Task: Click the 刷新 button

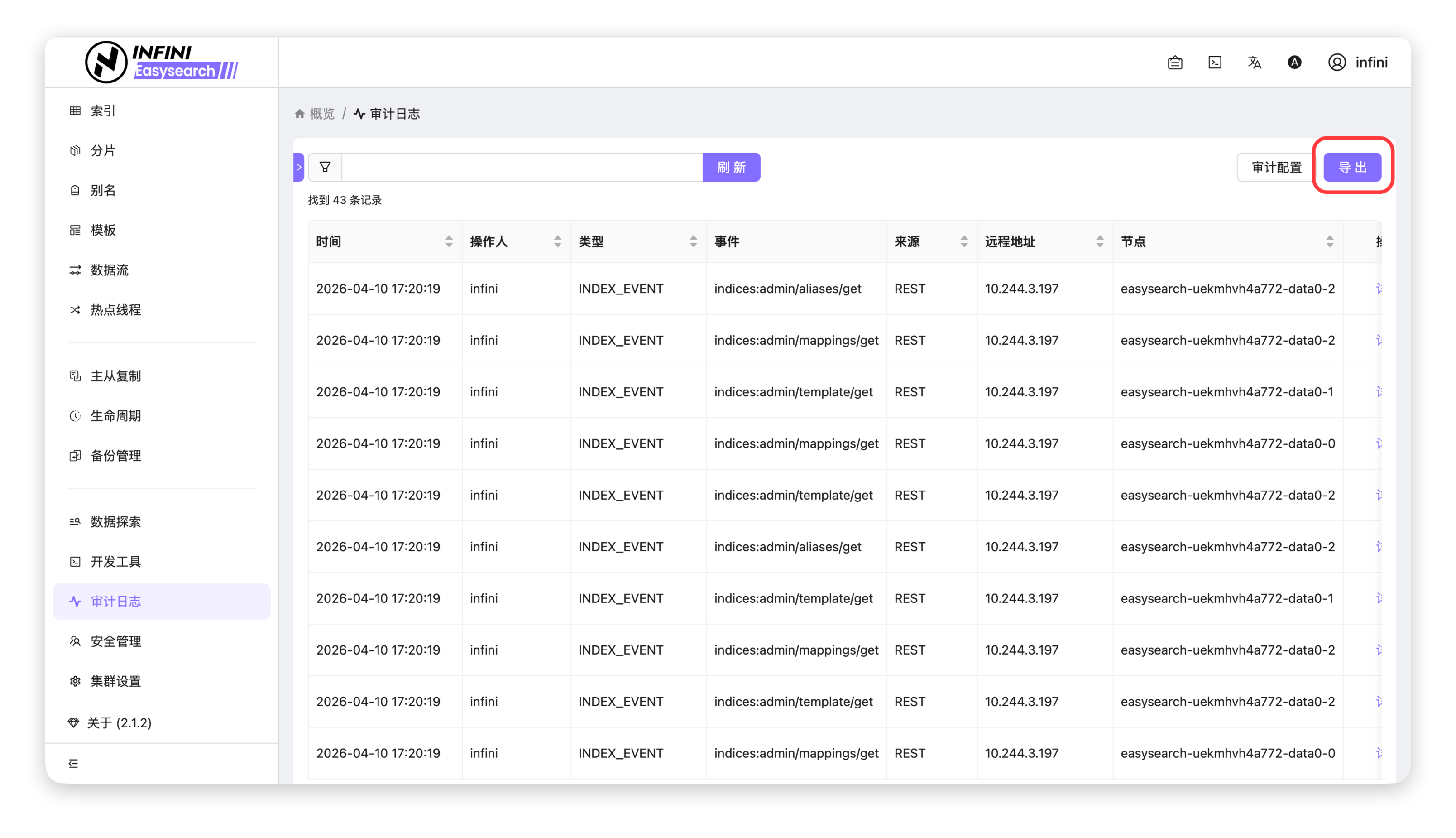Action: 731,167
